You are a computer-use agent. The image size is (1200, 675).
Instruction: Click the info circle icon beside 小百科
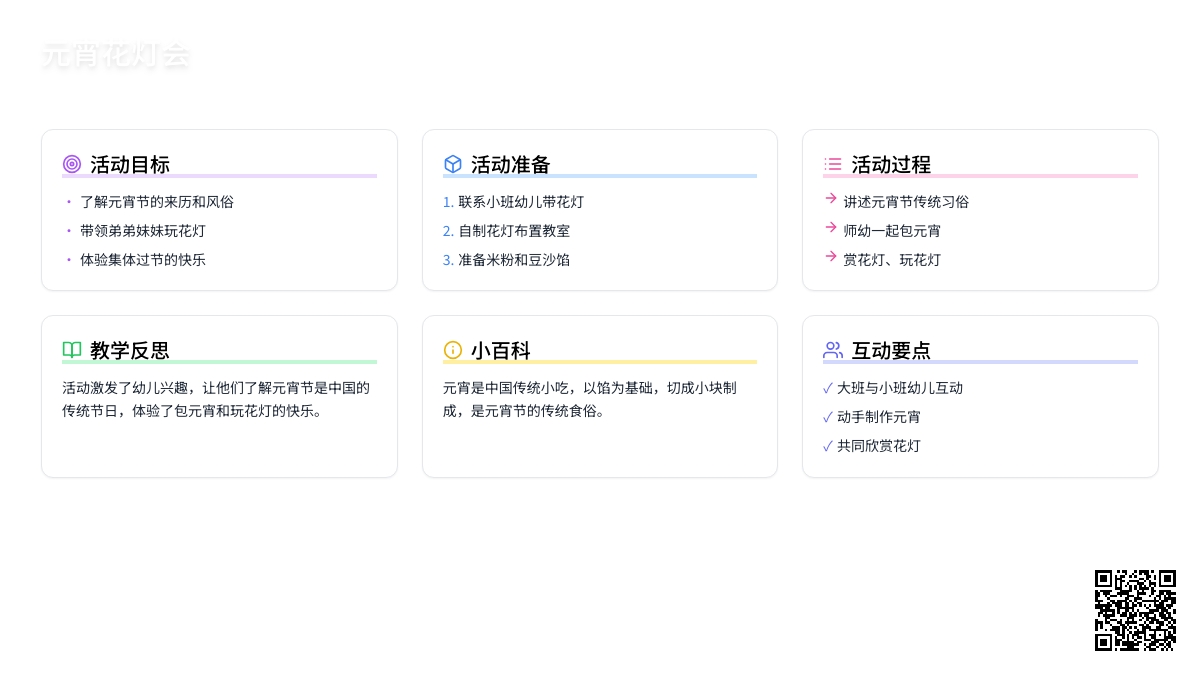[453, 350]
